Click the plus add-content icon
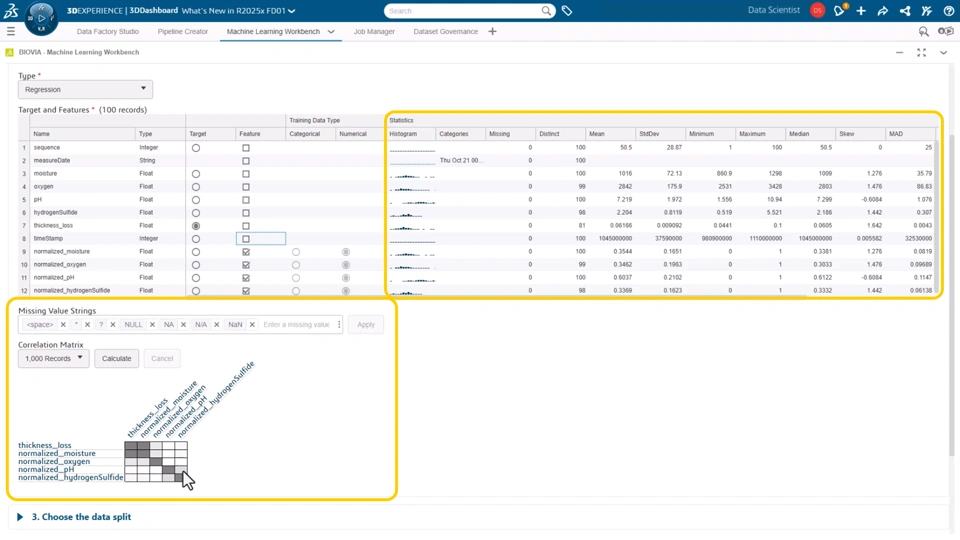The width and height of the screenshot is (960, 540). coord(861,11)
